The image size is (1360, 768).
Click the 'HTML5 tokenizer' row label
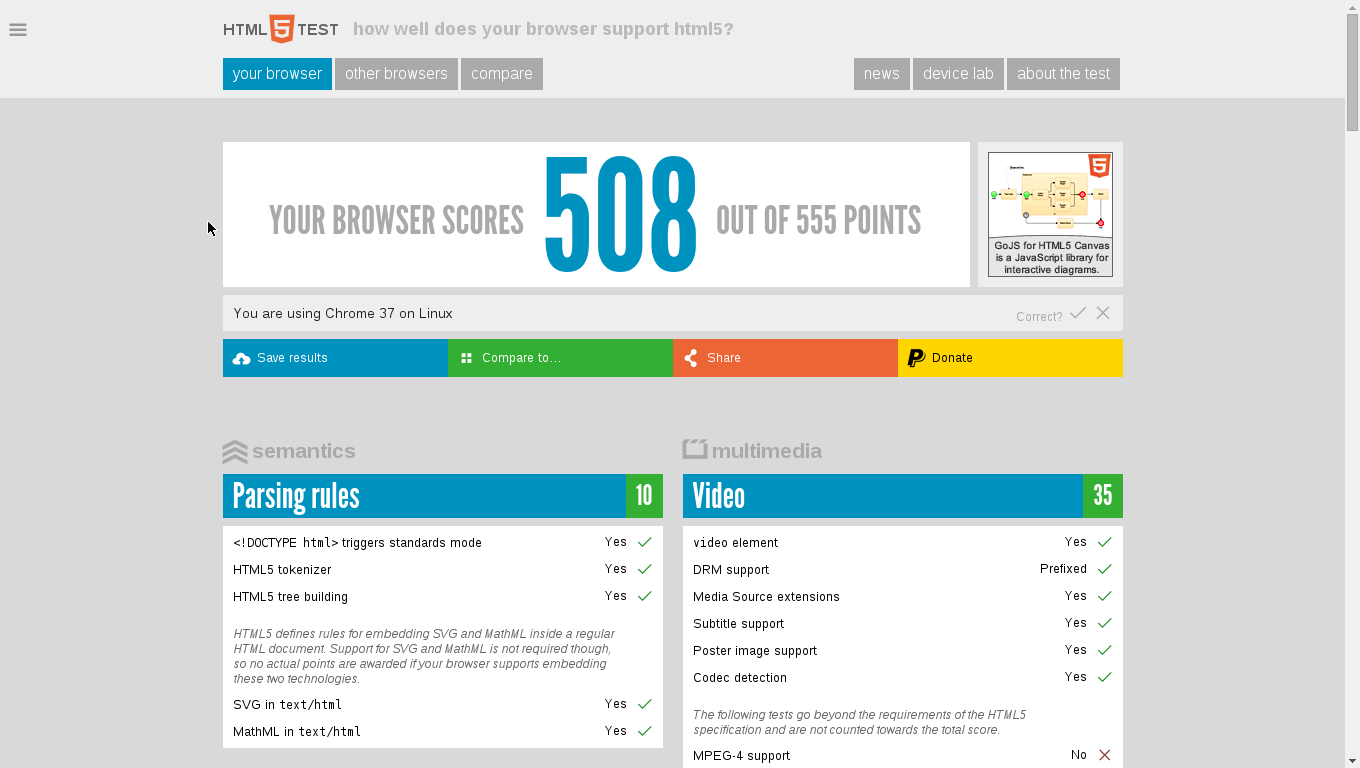coord(282,570)
